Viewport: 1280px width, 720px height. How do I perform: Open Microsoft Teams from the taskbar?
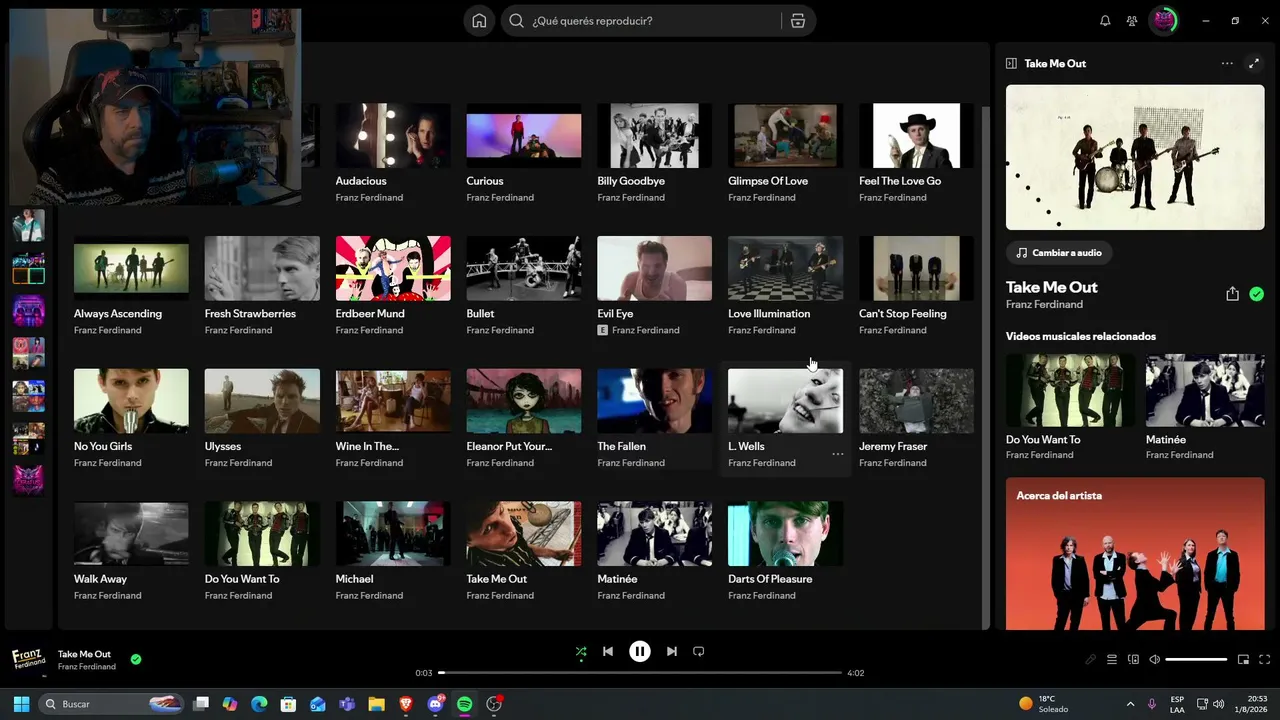click(x=347, y=704)
